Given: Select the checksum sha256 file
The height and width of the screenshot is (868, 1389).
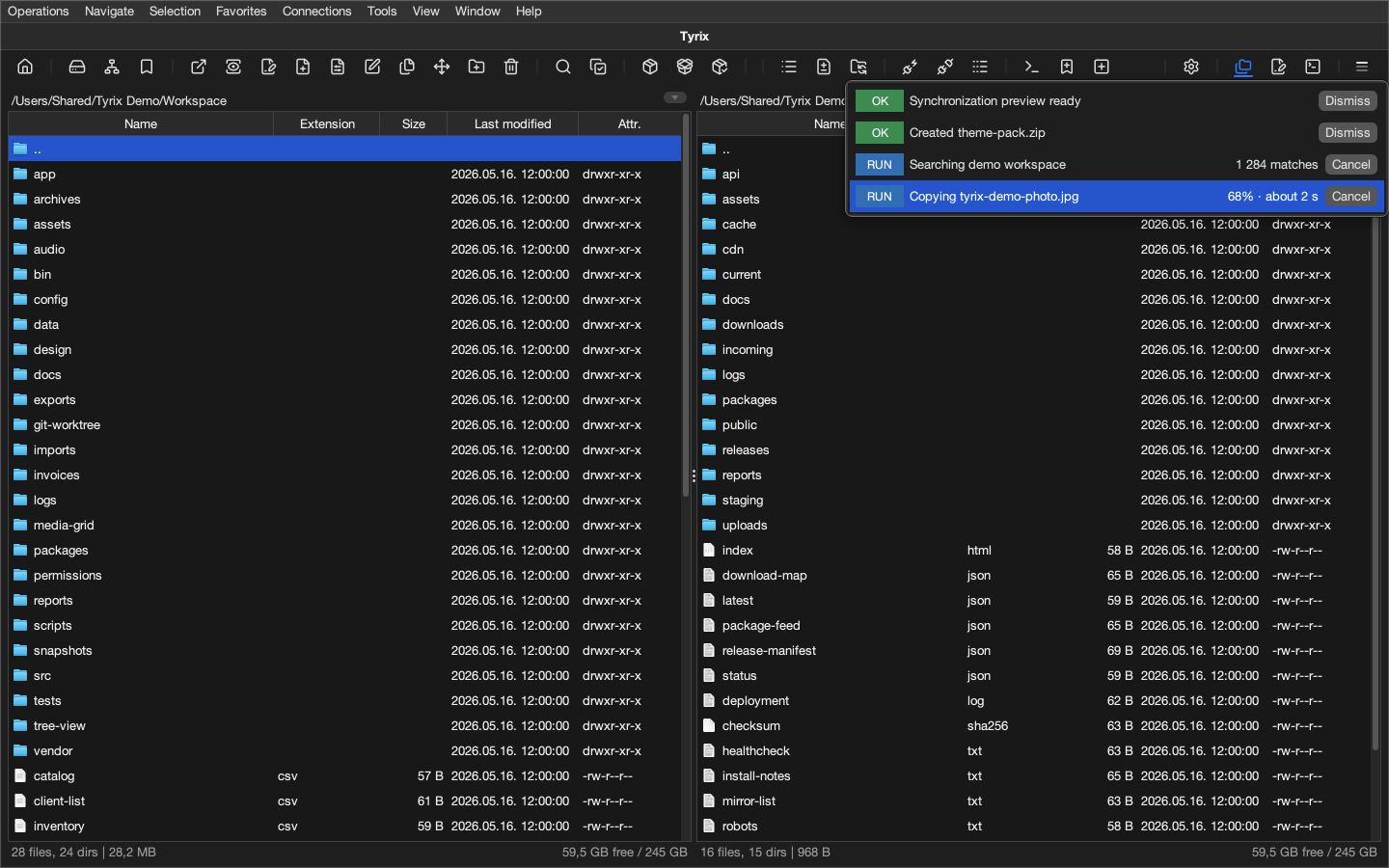Looking at the screenshot, I should click(1033, 726).
